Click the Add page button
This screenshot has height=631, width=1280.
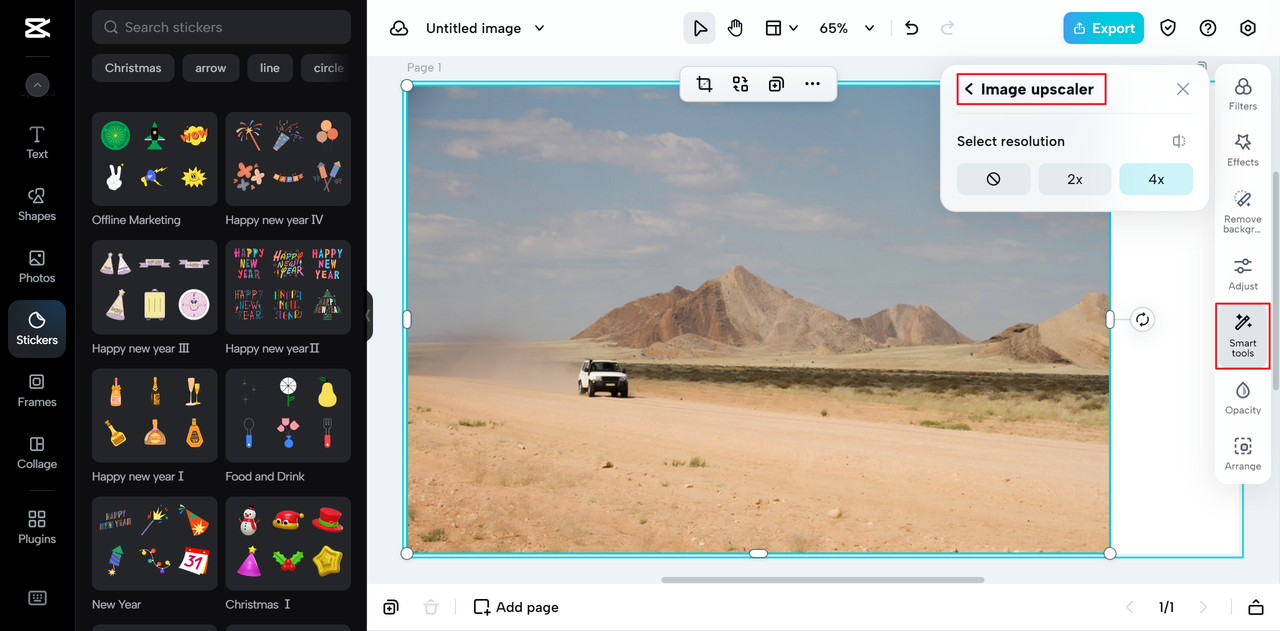pyautogui.click(x=516, y=607)
